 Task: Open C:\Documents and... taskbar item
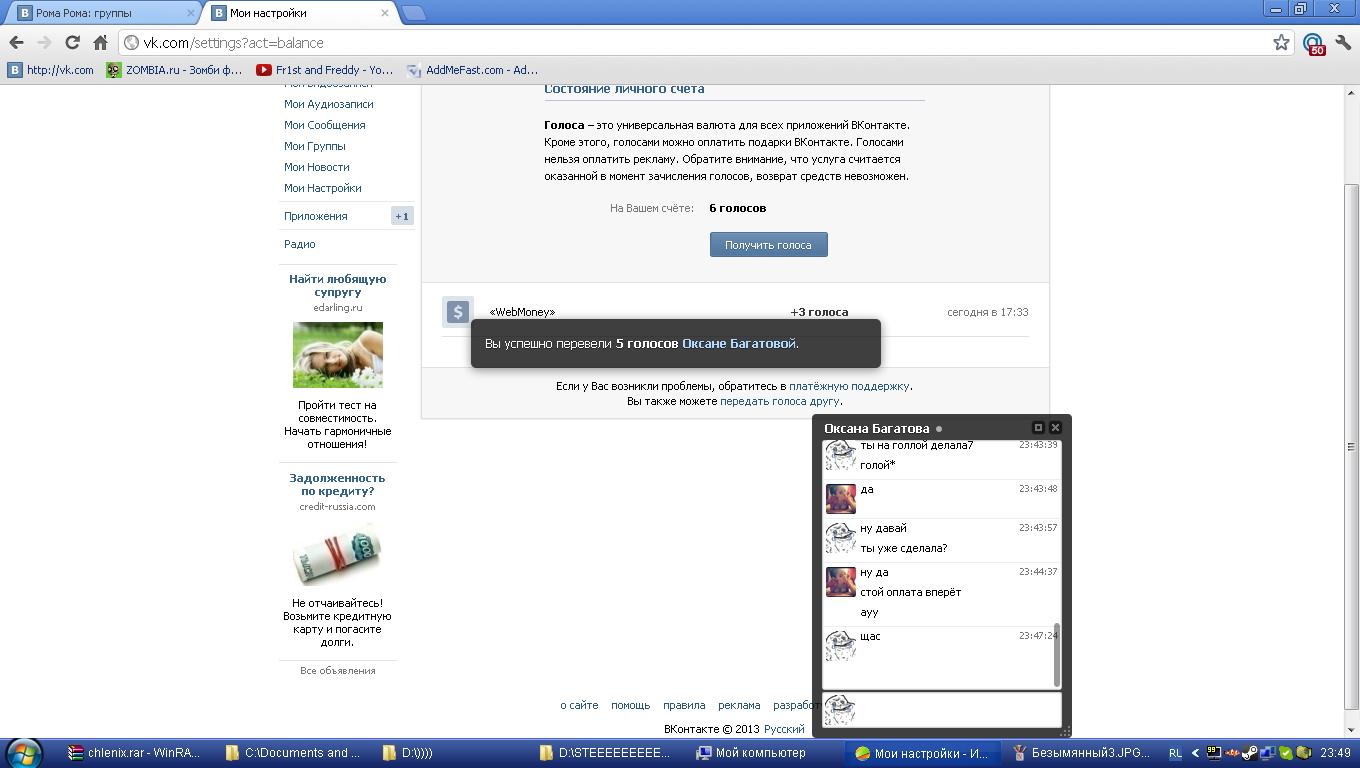[292, 753]
